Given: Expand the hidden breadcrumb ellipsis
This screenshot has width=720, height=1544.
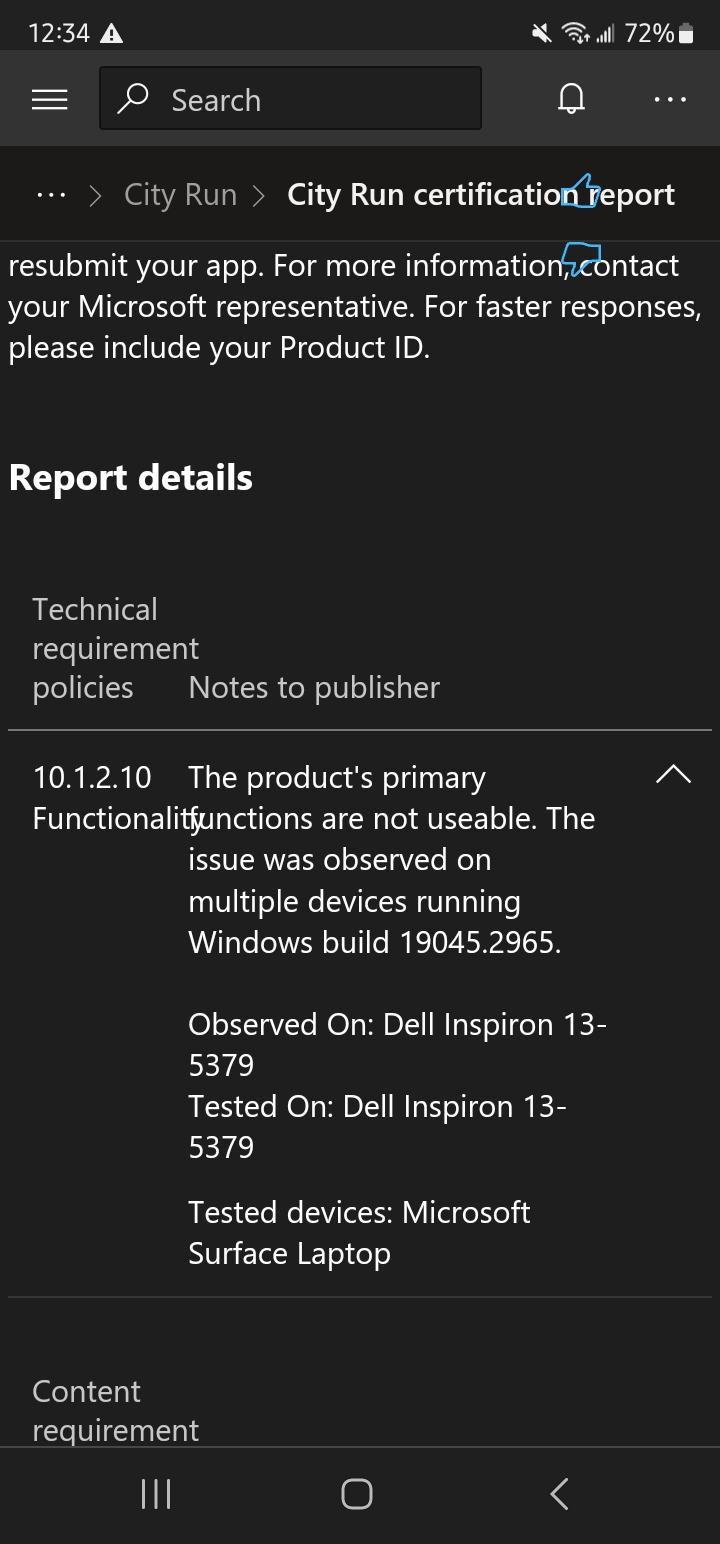Looking at the screenshot, I should tap(50, 194).
